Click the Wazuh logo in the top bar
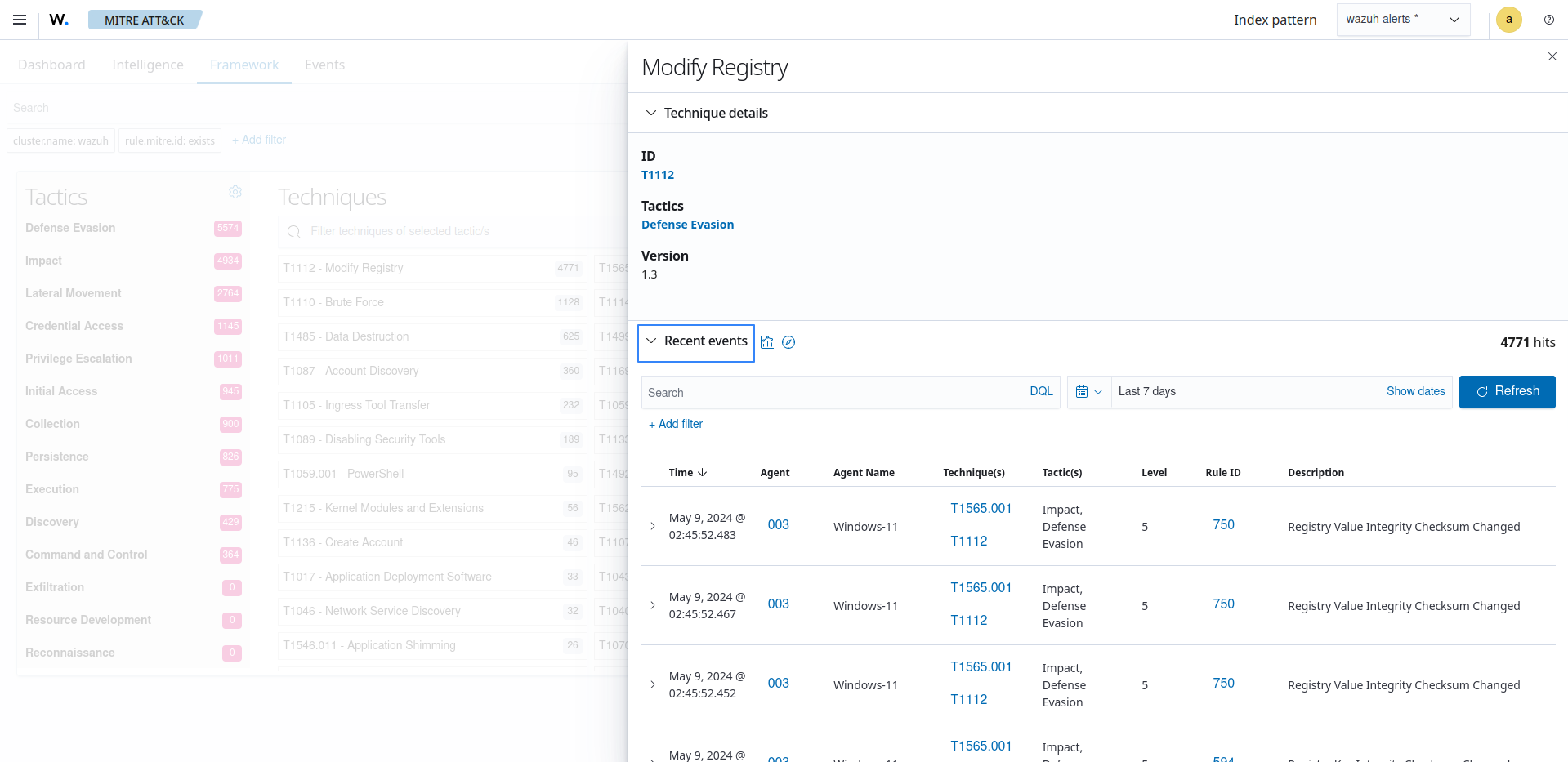The image size is (1568, 762). point(57,20)
